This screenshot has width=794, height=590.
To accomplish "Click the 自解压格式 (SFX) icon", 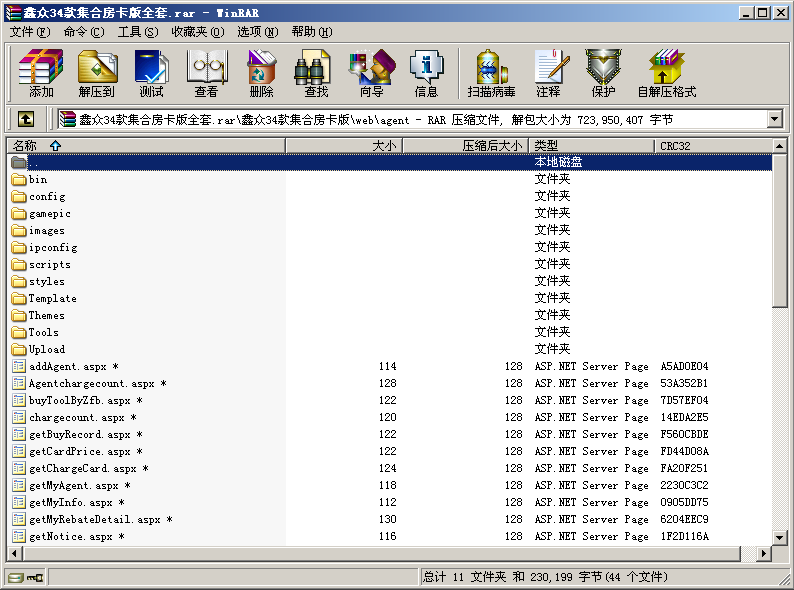I will click(x=666, y=74).
